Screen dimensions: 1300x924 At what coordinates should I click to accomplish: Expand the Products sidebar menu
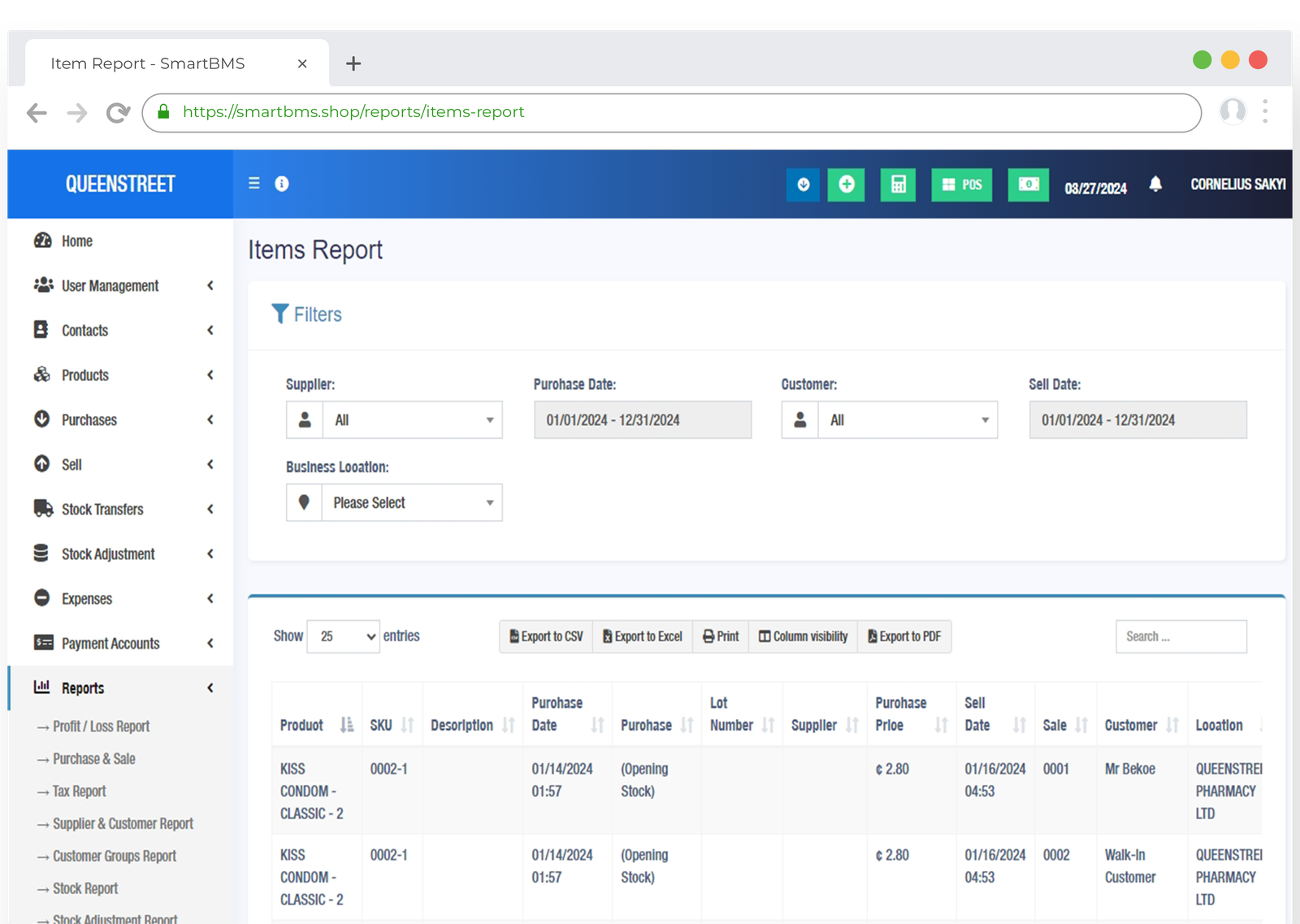click(x=122, y=375)
